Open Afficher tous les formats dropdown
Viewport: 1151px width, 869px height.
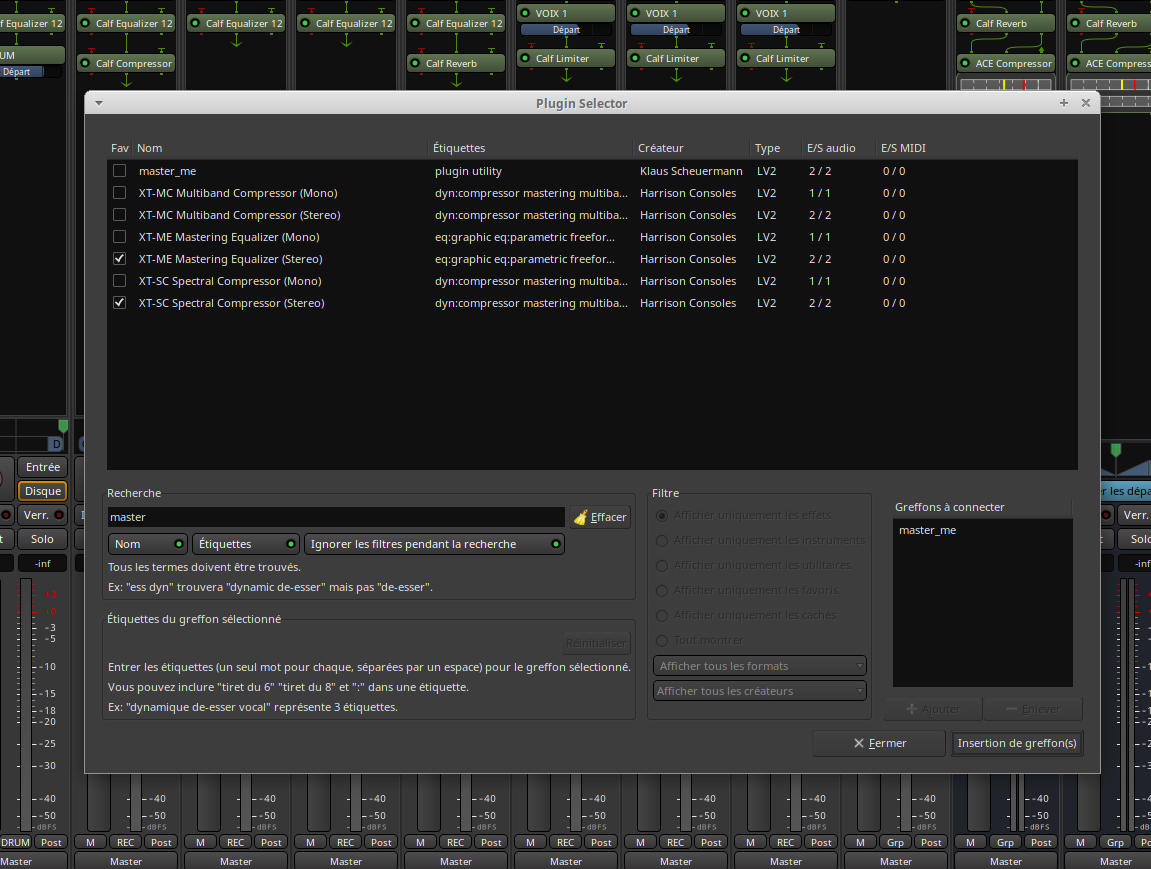[x=760, y=666]
